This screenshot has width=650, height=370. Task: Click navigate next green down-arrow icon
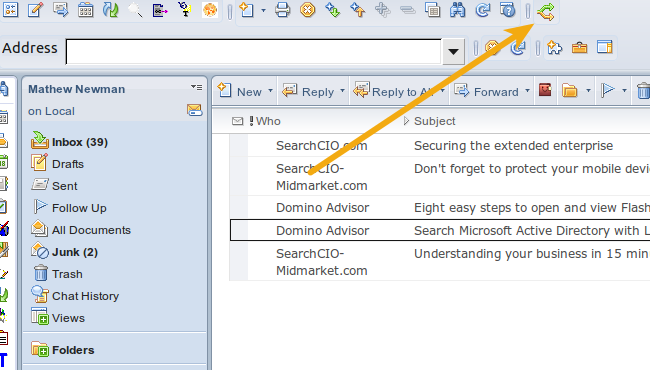[332, 9]
